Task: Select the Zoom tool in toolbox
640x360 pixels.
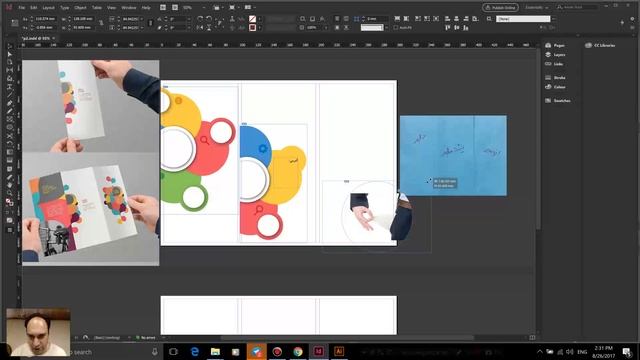Action: click(10, 193)
